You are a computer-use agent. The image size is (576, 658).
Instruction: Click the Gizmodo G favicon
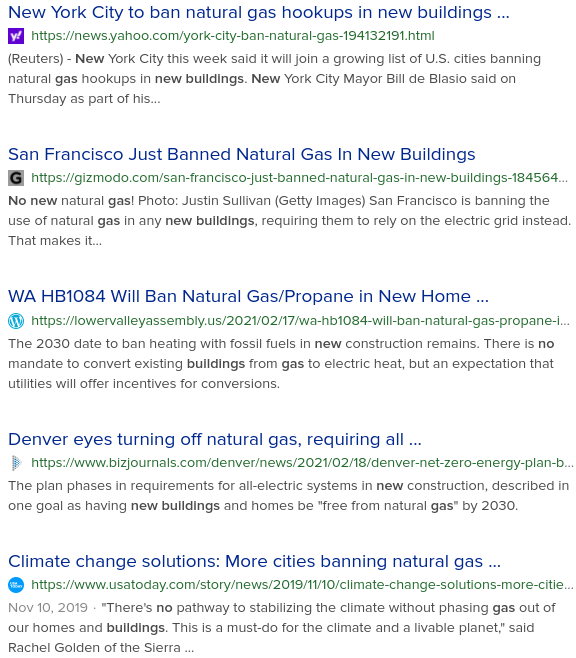(x=16, y=178)
